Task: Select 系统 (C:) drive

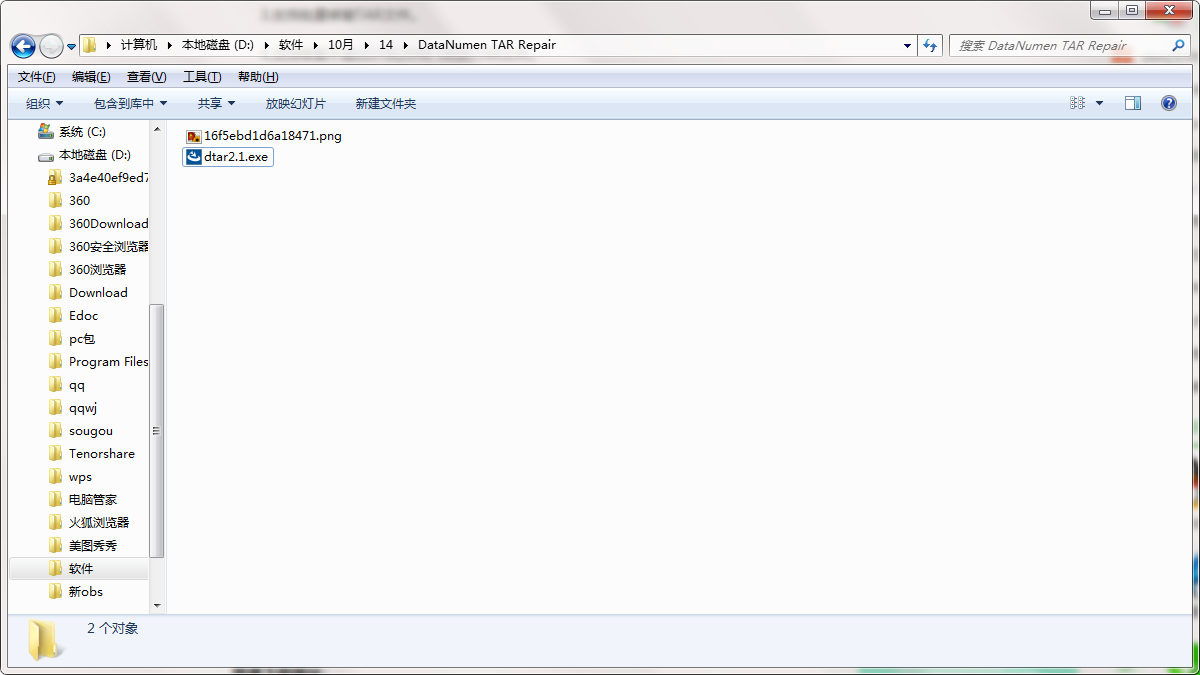Action: click(x=81, y=132)
